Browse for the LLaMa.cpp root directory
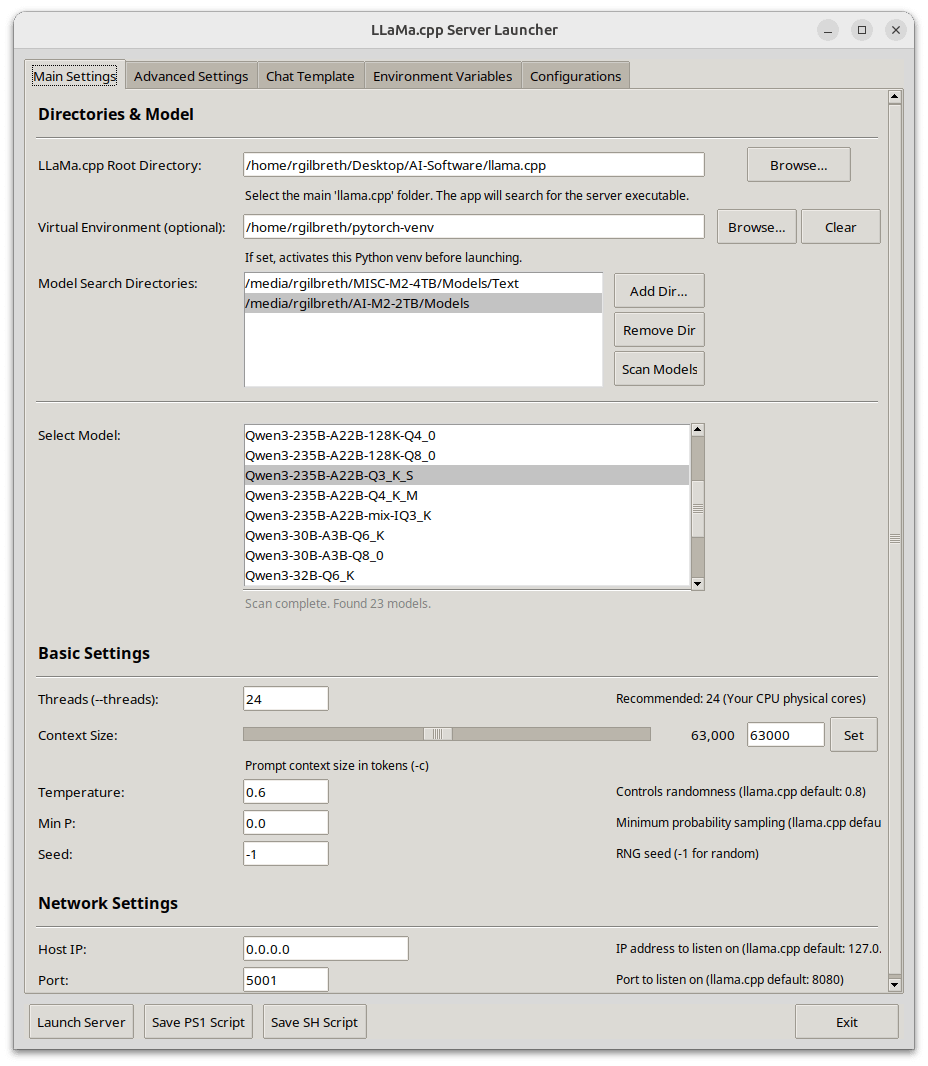 (798, 165)
